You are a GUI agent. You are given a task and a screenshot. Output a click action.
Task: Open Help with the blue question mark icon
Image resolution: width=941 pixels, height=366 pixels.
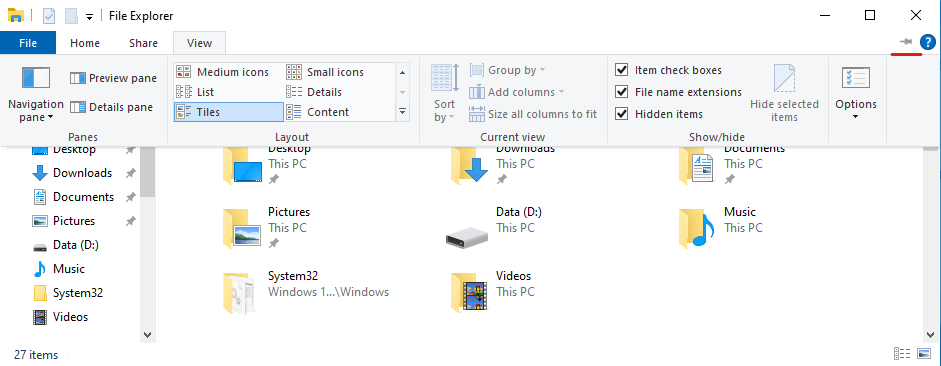point(928,42)
